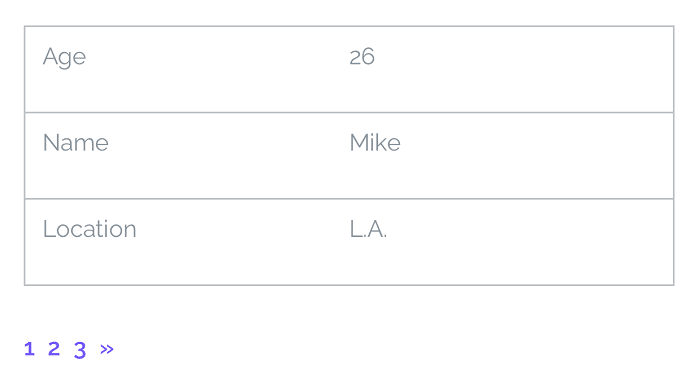Click the age value 26
Screen dimensions: 700x374
362,57
